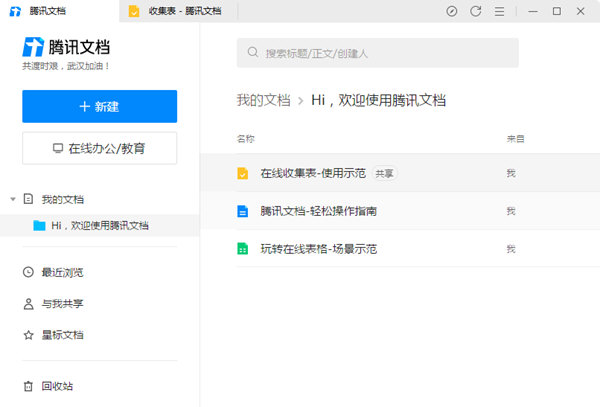The image size is (600, 407).
Task: Click the 在线办公/教育 button
Action: click(99, 148)
